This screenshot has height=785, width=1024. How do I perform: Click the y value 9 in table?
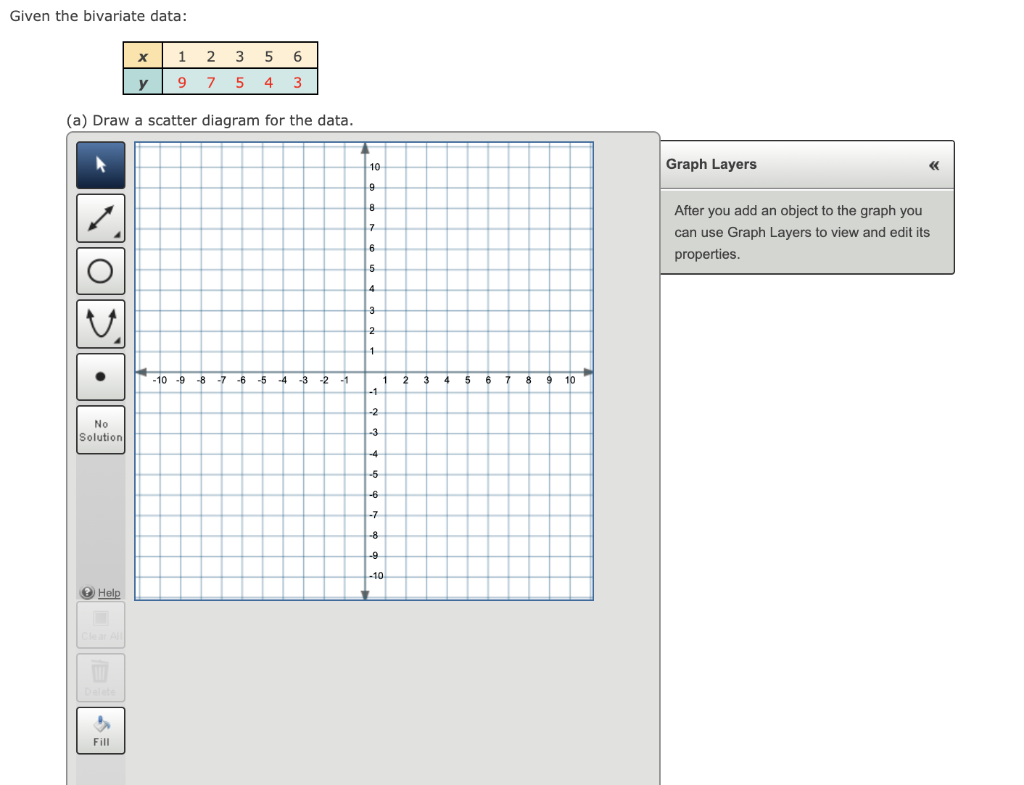[182, 83]
